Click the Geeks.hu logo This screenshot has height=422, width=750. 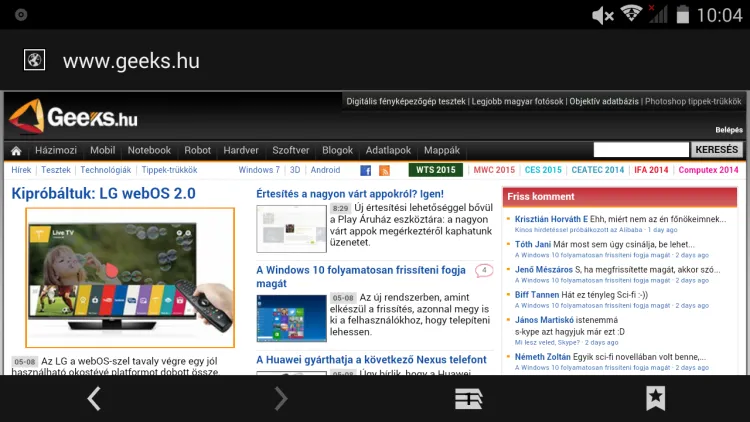[73, 117]
